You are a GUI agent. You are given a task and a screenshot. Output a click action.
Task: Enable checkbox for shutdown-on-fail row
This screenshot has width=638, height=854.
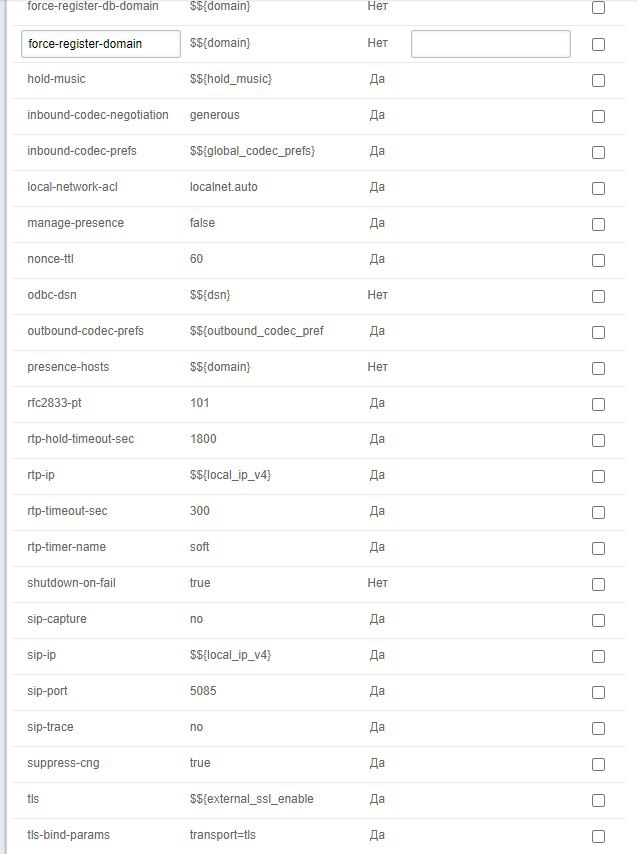tap(598, 584)
